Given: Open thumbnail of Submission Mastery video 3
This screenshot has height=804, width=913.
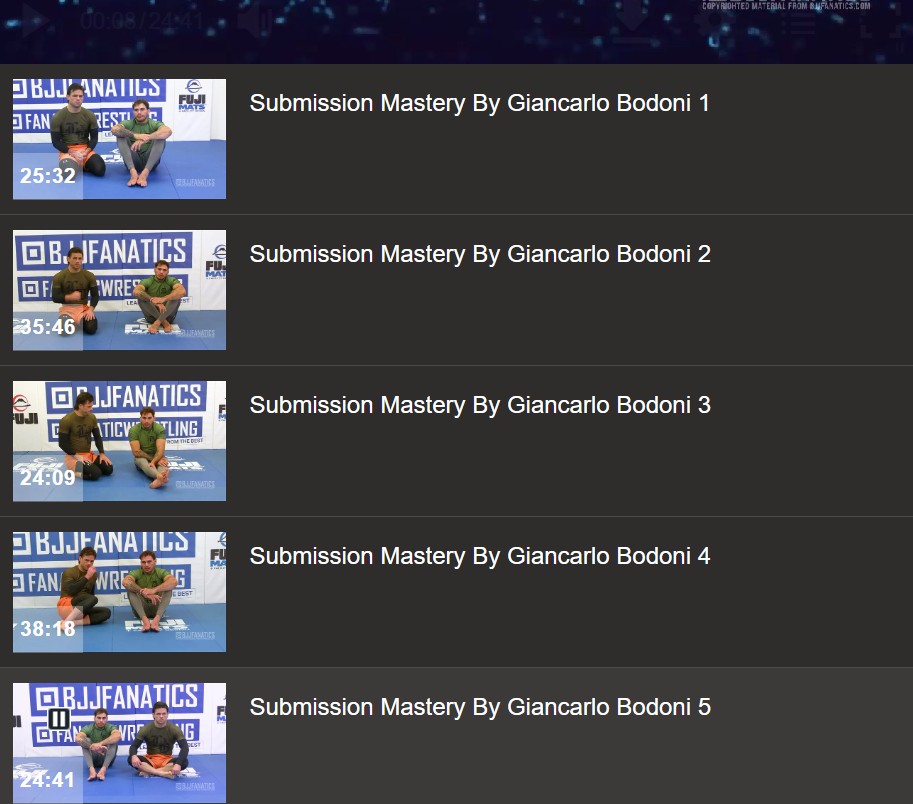Looking at the screenshot, I should (x=119, y=441).
